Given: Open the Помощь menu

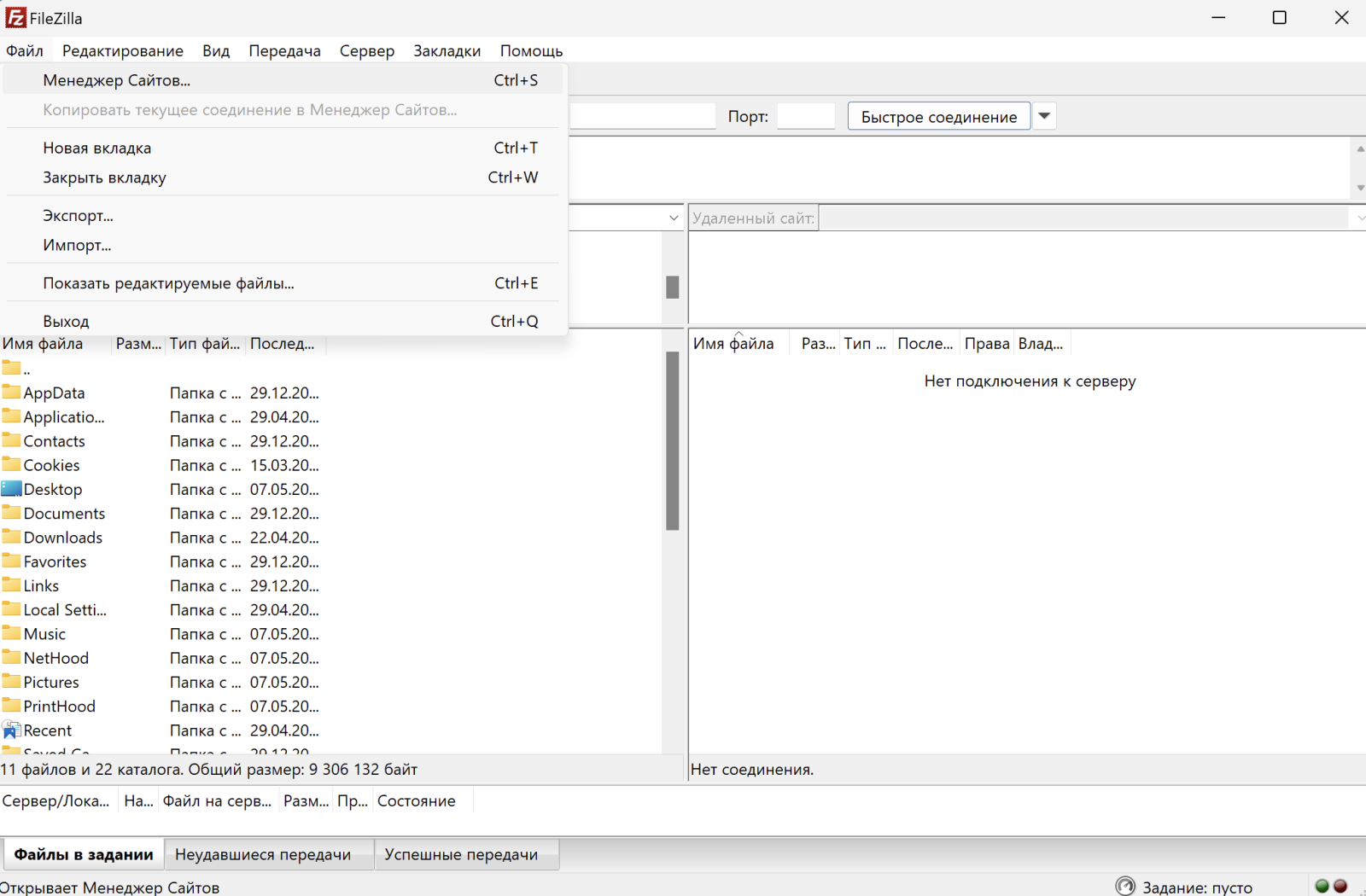Looking at the screenshot, I should 531,50.
